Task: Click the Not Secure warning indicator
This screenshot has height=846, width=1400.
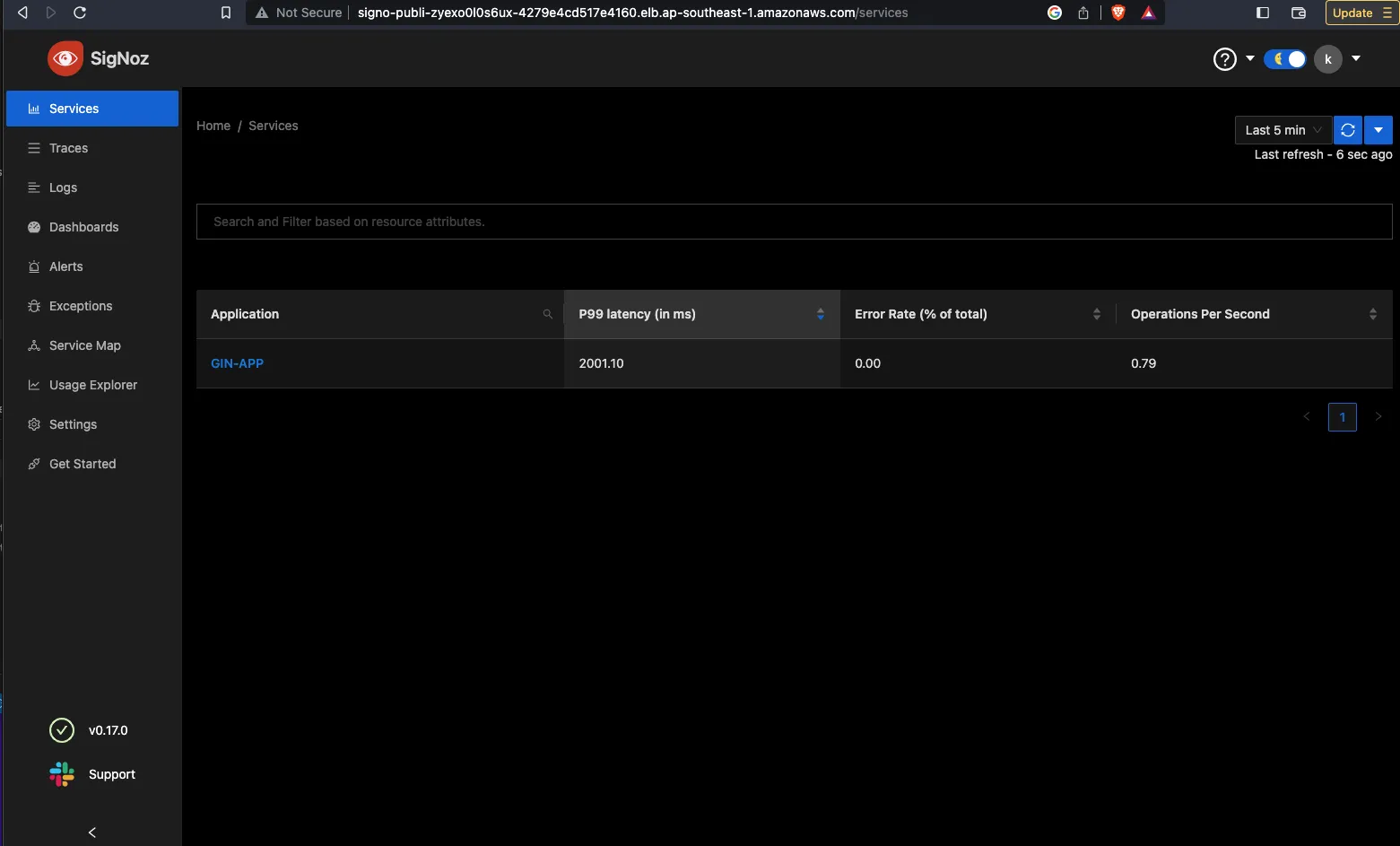Action: click(299, 13)
